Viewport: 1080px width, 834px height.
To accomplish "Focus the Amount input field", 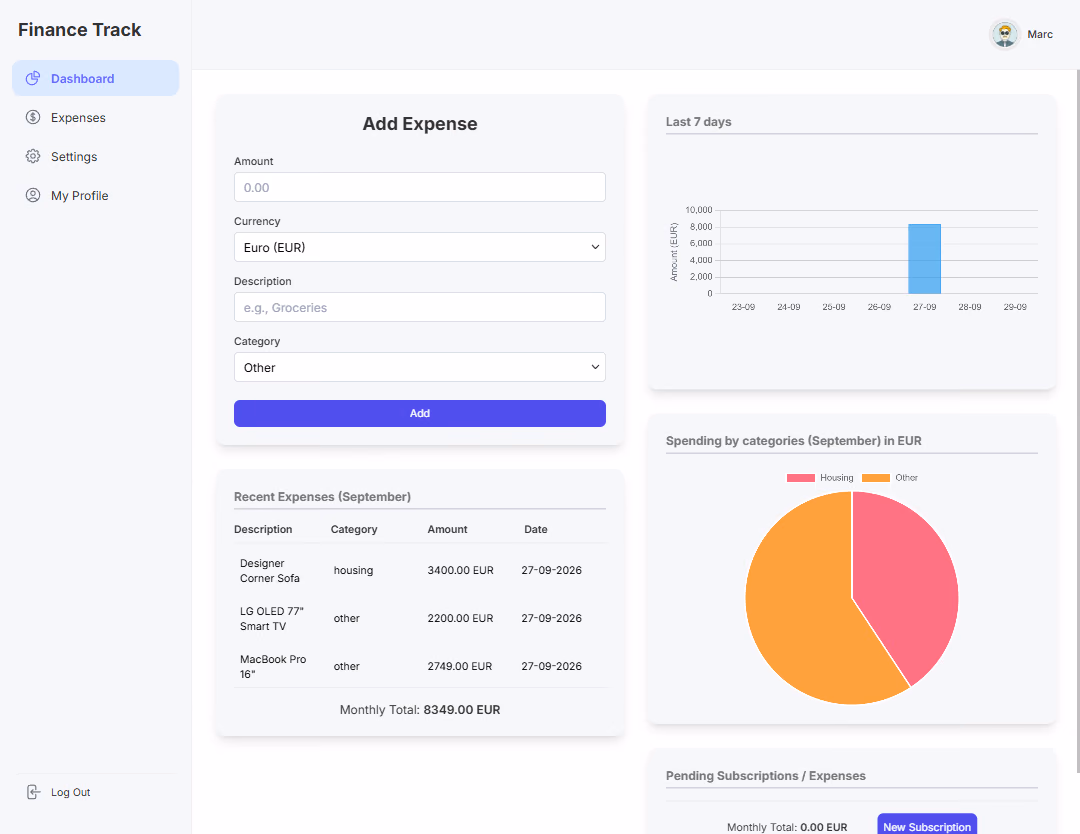I will [x=419, y=187].
